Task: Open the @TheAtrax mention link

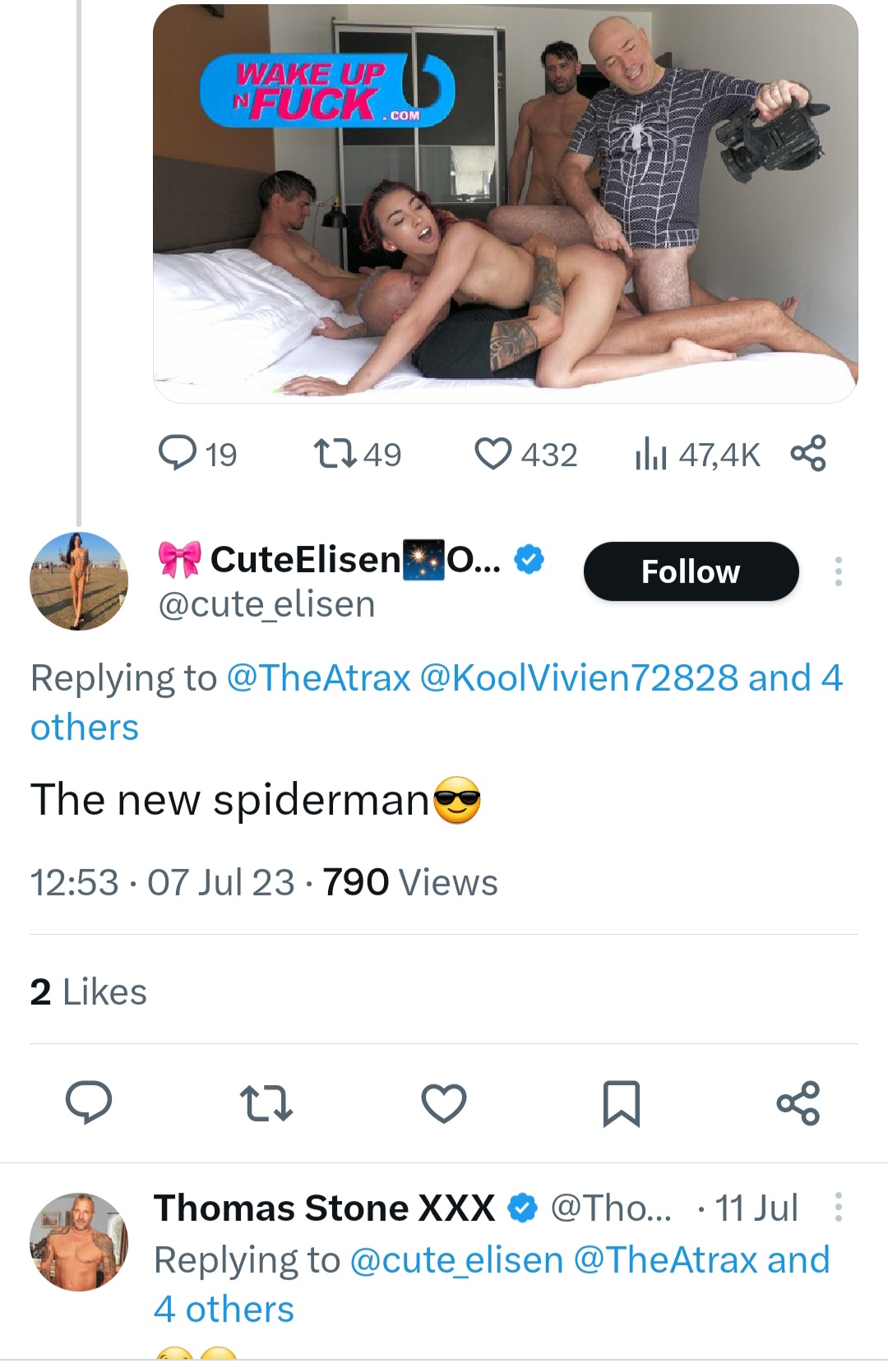Action: pos(318,678)
